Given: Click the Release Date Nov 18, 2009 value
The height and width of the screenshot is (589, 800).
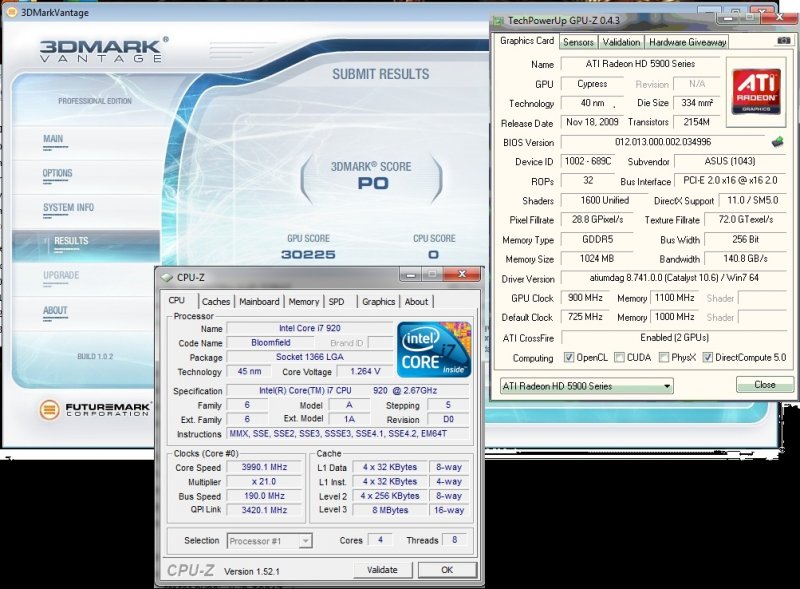Looking at the screenshot, I should (x=592, y=122).
